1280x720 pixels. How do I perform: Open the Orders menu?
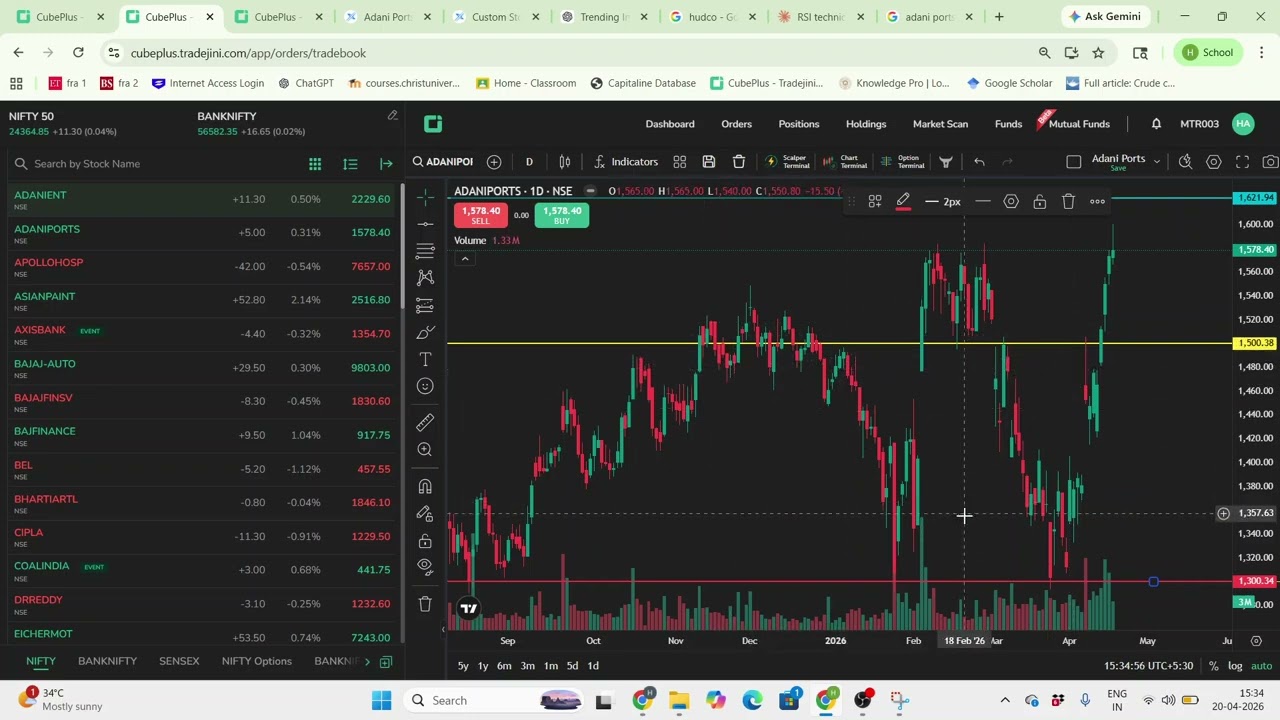coord(736,124)
